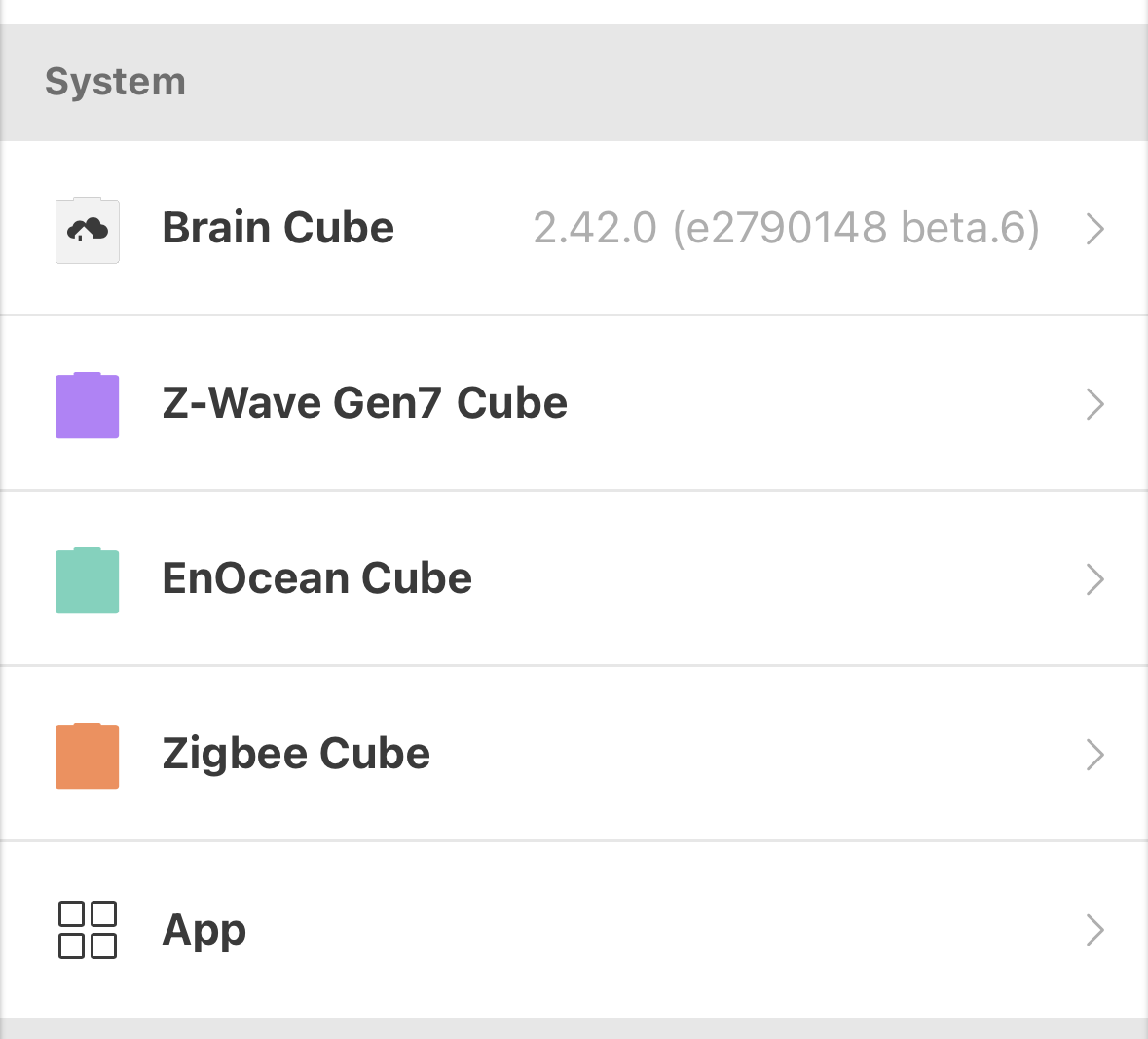Viewport: 1148px width, 1039px height.
Task: Open App settings using right chevron
Action: pyautogui.click(x=1094, y=930)
